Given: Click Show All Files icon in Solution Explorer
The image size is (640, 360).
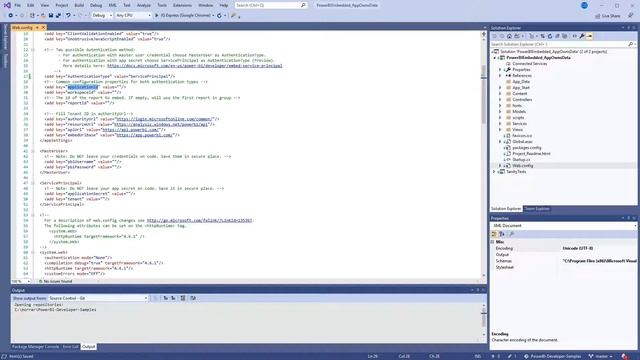Looking at the screenshot, I should (x=564, y=36).
